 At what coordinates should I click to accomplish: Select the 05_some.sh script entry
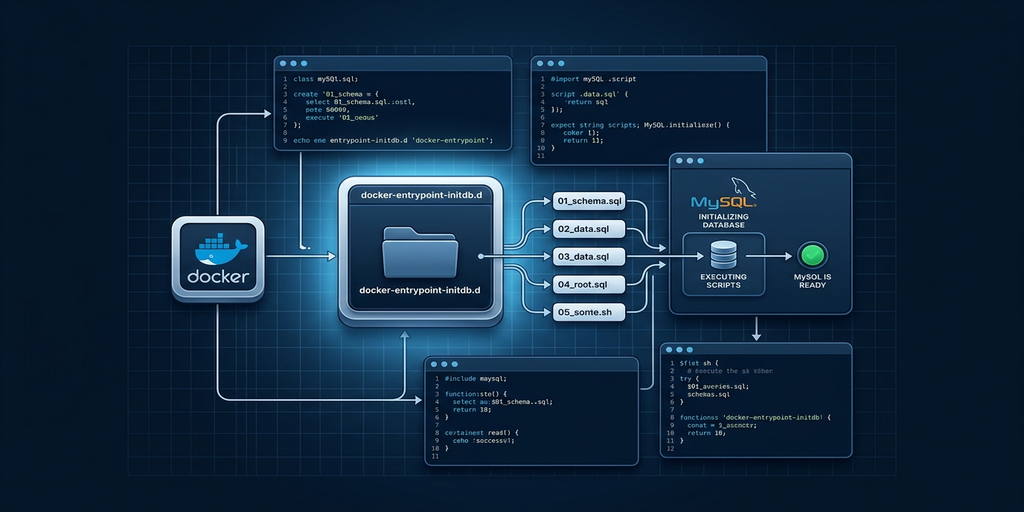pos(589,313)
